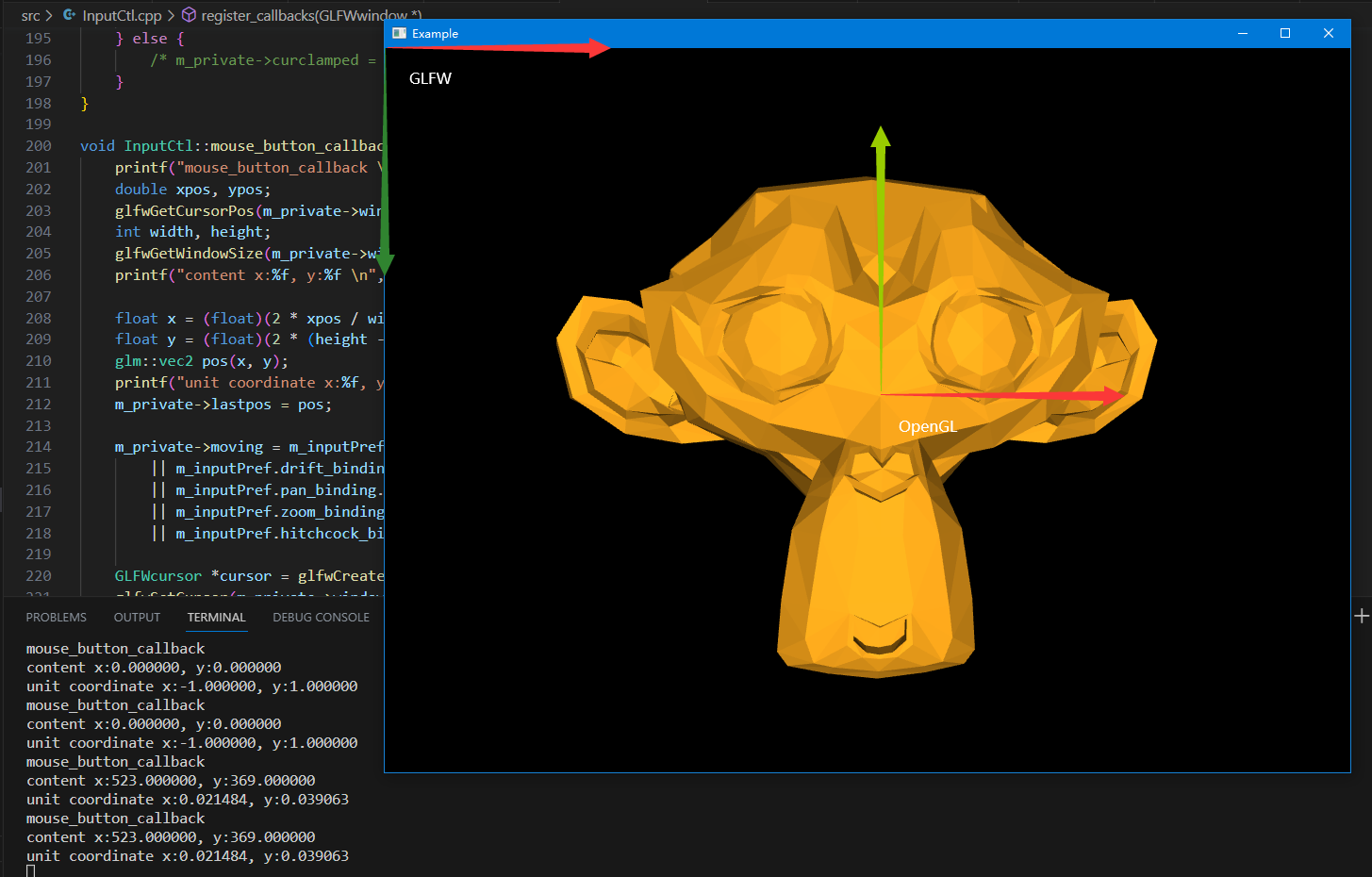Screen dimensions: 1372x877
Task: Click line number 207 in the gutter
Action: click(x=39, y=297)
